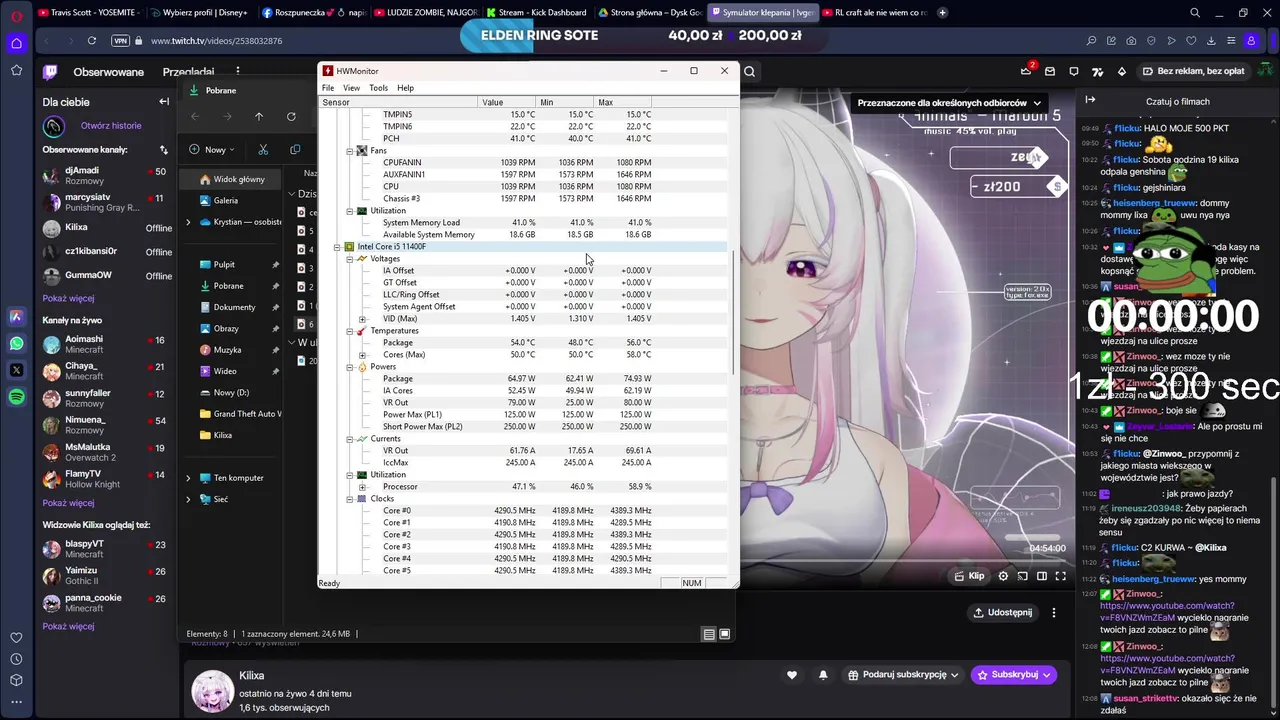Open HWMonitor File menu
Screen dimensions: 1280x720
click(x=328, y=88)
